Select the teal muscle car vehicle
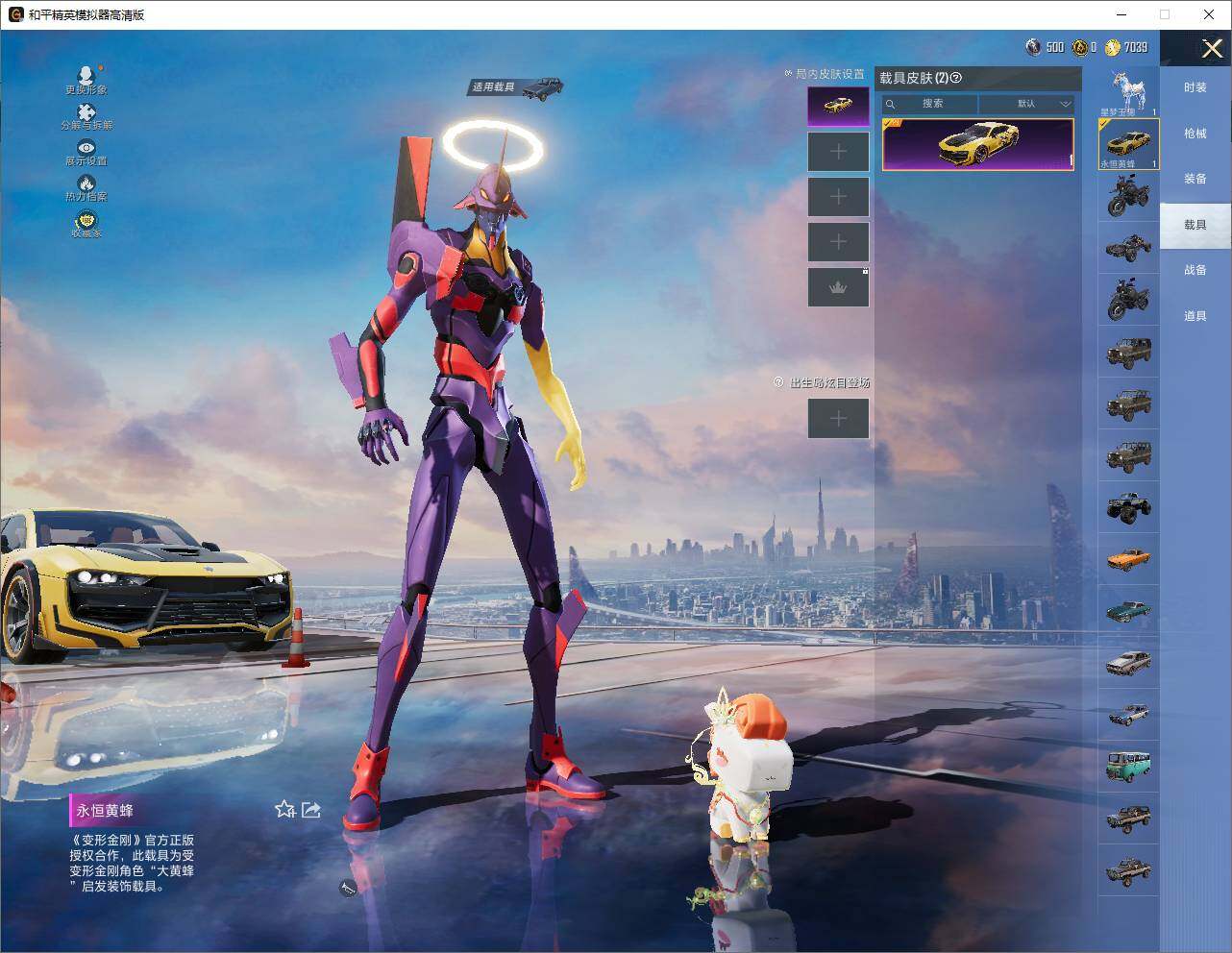1232x953 pixels. pyautogui.click(x=1129, y=611)
